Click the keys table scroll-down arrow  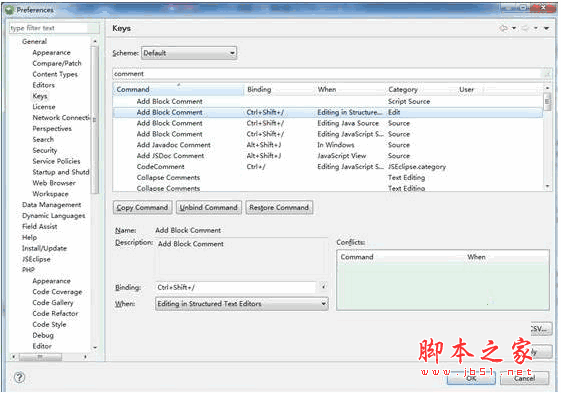(x=547, y=186)
